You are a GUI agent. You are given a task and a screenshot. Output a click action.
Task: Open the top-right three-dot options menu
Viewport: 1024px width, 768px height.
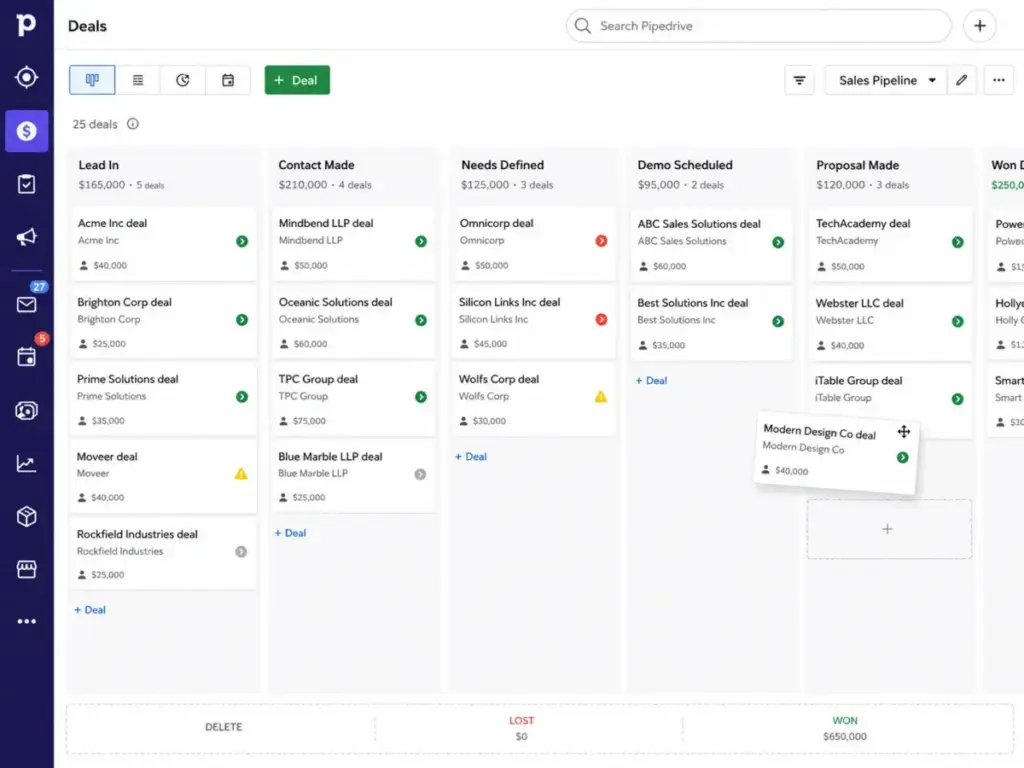point(999,80)
